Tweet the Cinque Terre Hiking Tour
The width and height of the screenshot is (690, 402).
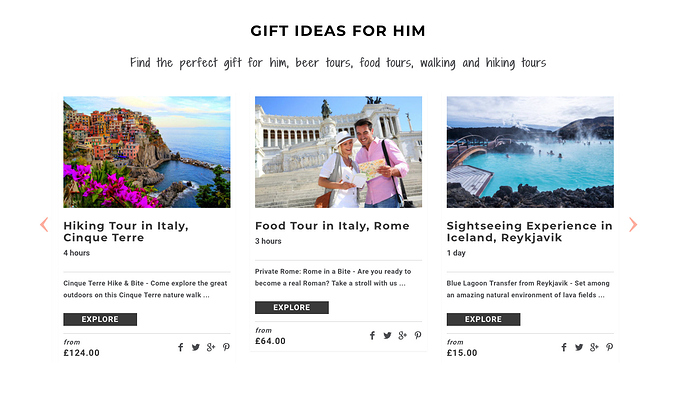[x=196, y=347]
